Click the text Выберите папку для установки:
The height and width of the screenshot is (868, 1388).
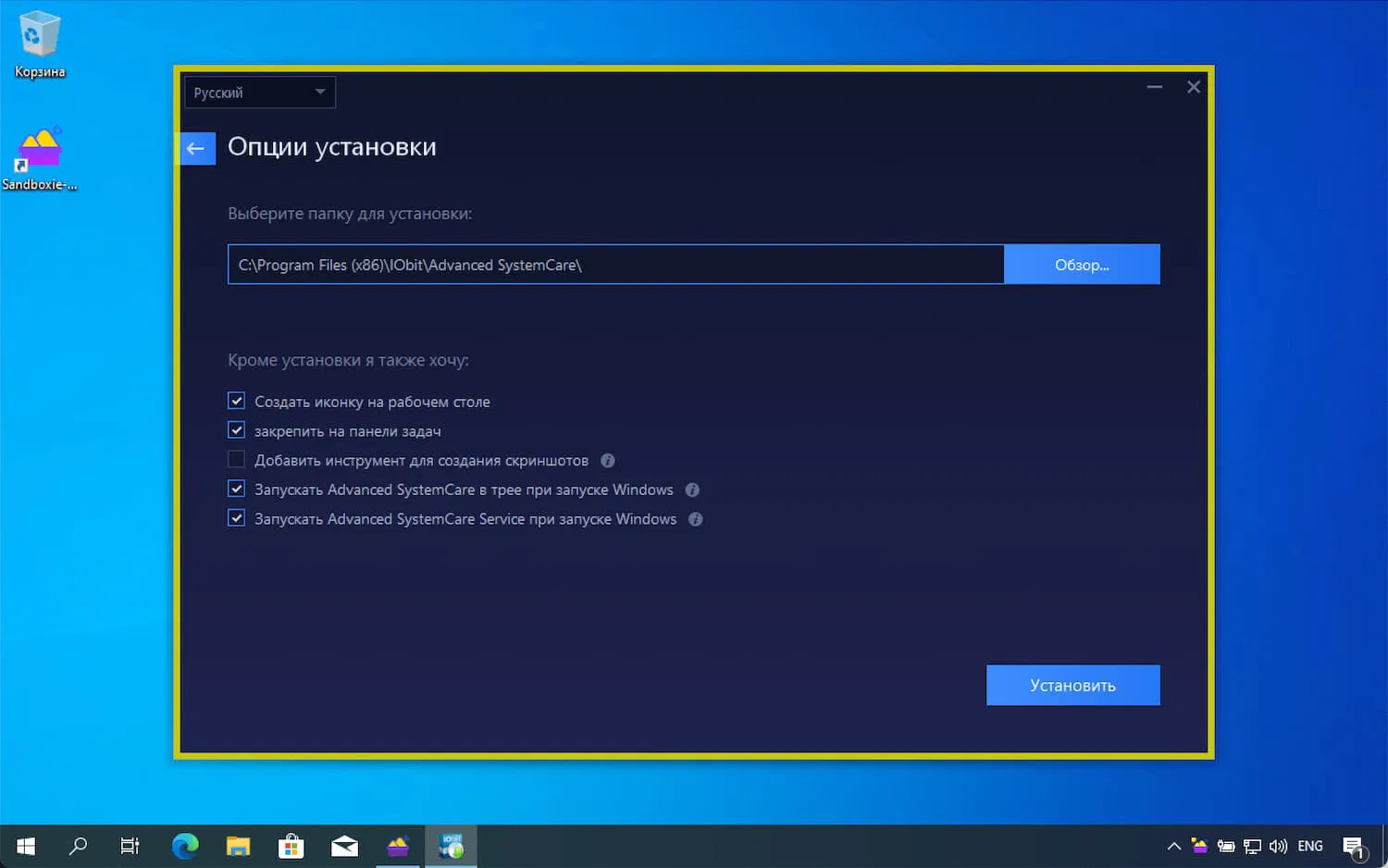pos(350,214)
